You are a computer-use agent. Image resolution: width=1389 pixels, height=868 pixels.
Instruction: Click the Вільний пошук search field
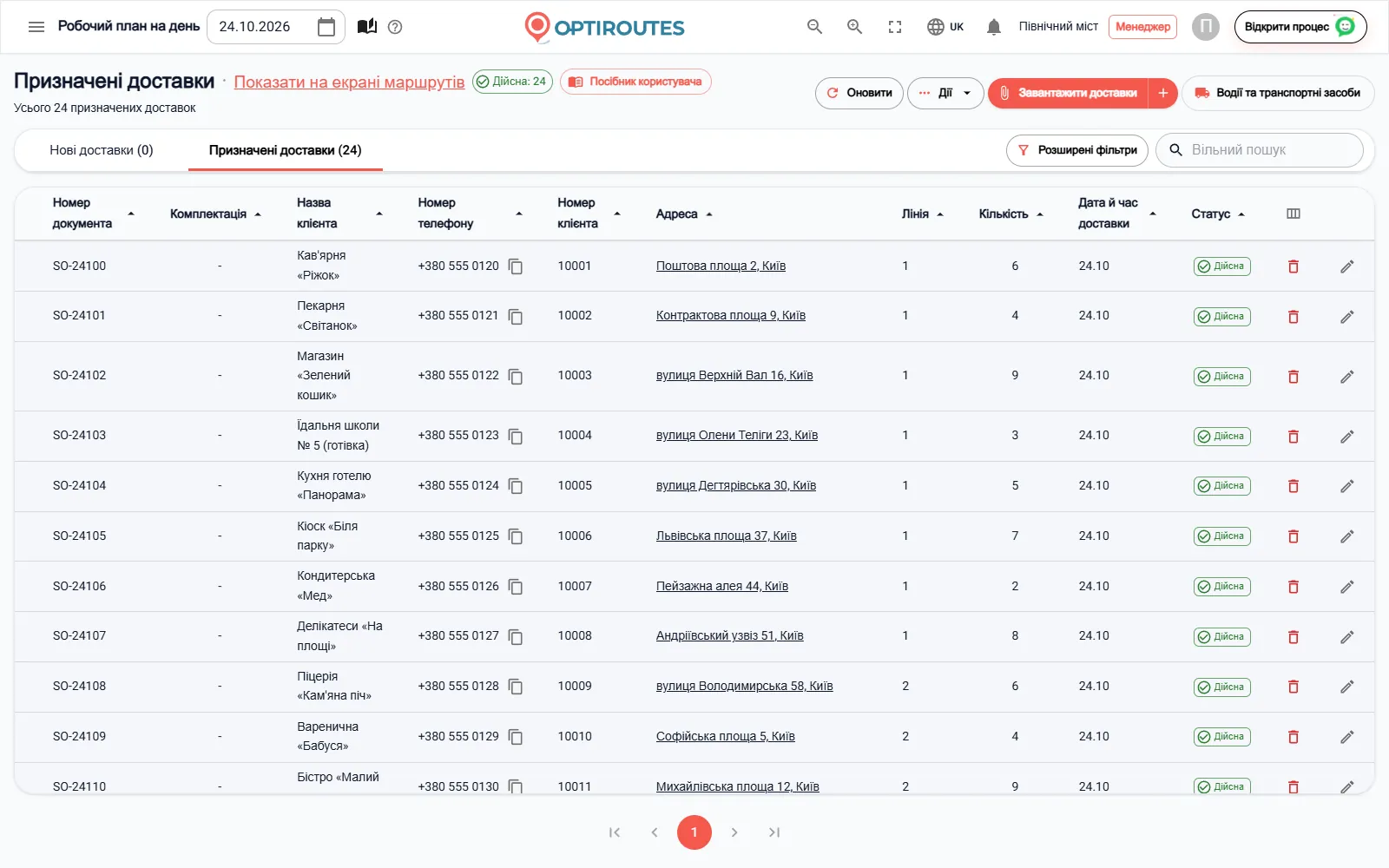pyautogui.click(x=1260, y=150)
